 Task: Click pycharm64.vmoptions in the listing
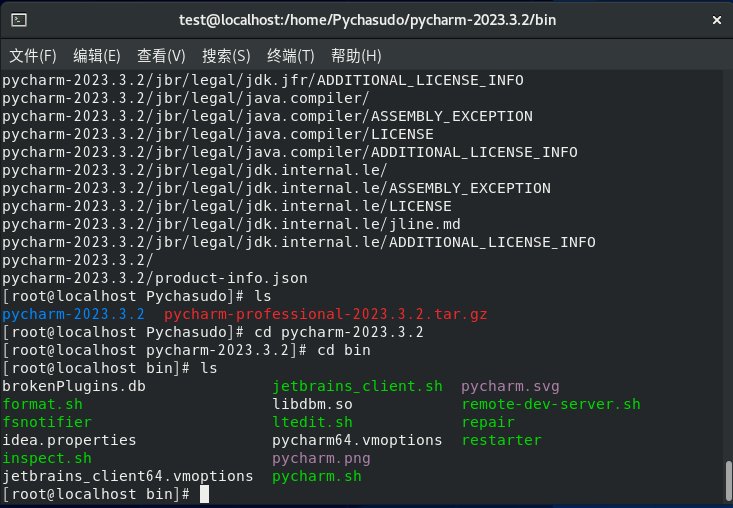pos(357,440)
